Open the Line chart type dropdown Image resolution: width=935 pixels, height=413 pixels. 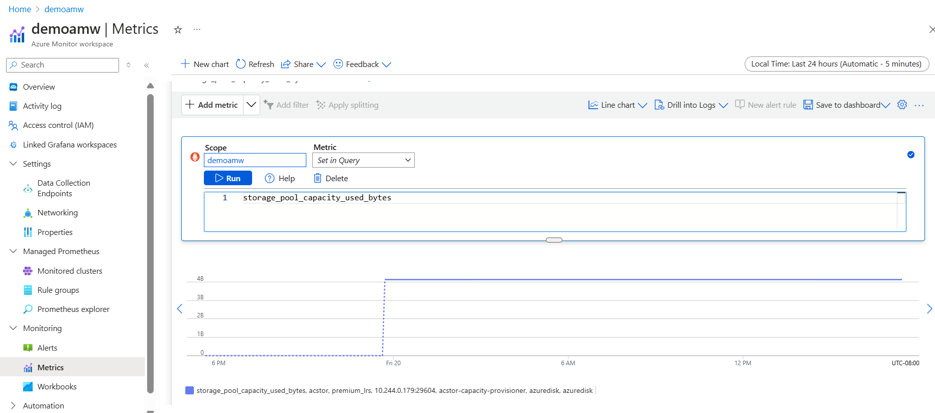[x=617, y=105]
